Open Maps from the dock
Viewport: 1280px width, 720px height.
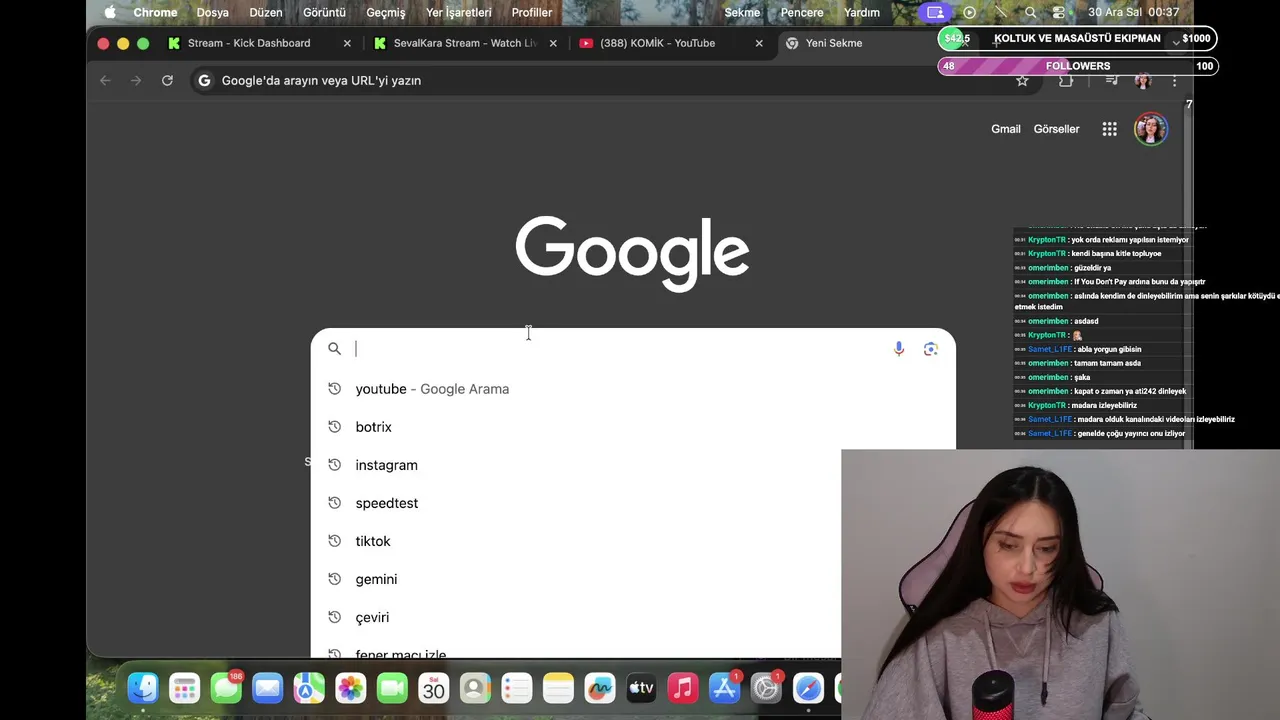[x=309, y=688]
